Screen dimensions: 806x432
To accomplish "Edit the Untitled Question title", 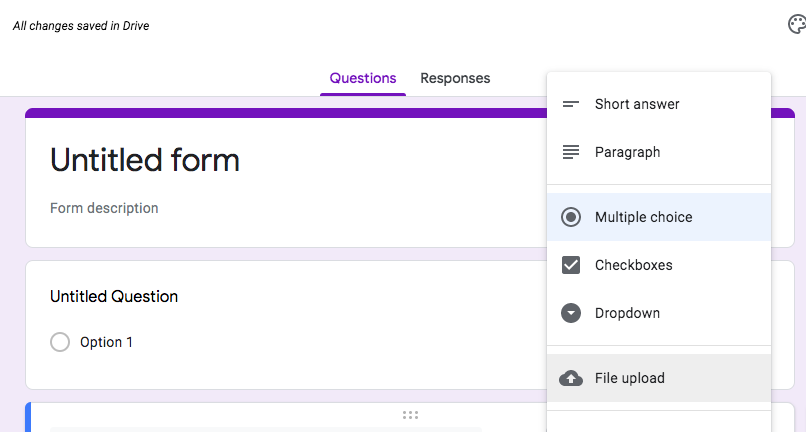I will pos(114,297).
